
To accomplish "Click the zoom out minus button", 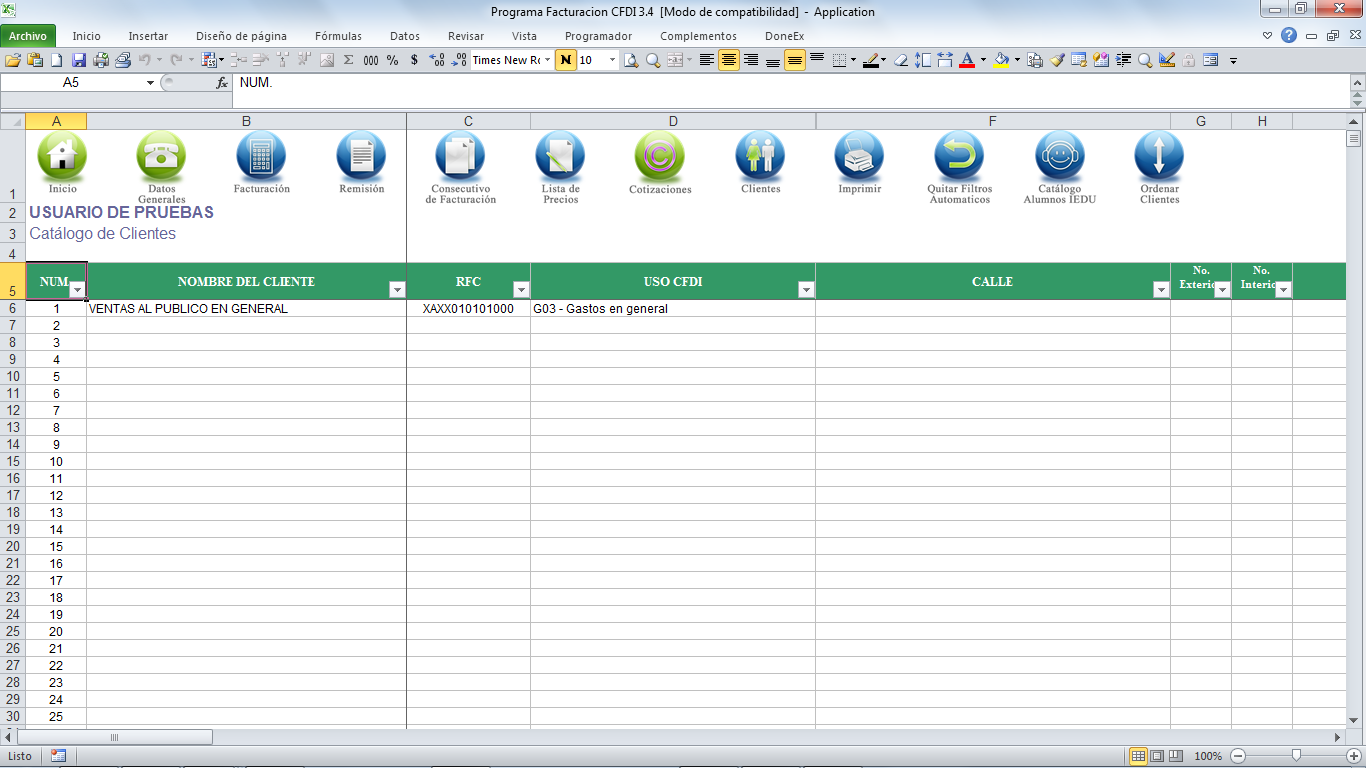I will 1238,756.
